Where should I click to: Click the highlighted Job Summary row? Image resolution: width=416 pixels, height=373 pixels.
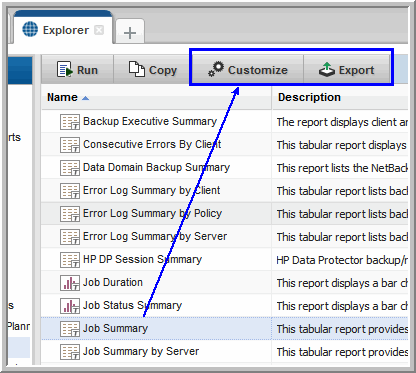225,328
